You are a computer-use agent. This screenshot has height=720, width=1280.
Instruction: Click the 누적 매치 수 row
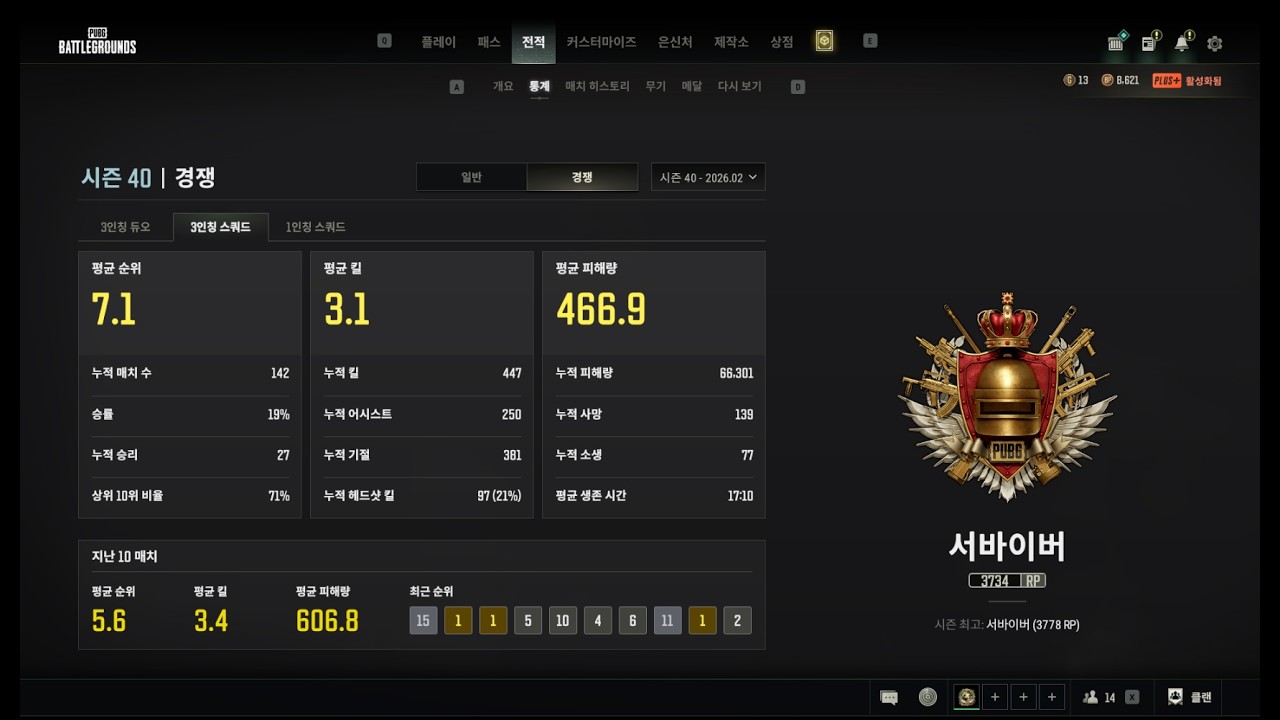point(190,373)
